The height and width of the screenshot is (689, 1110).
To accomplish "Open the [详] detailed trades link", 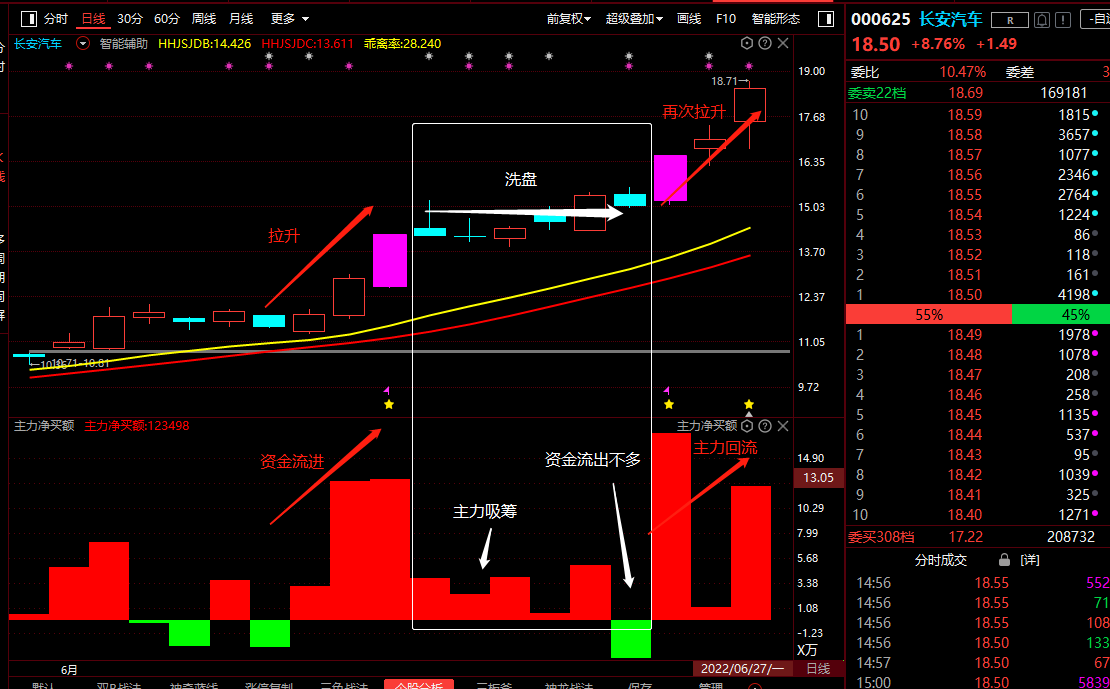I will [1030, 560].
